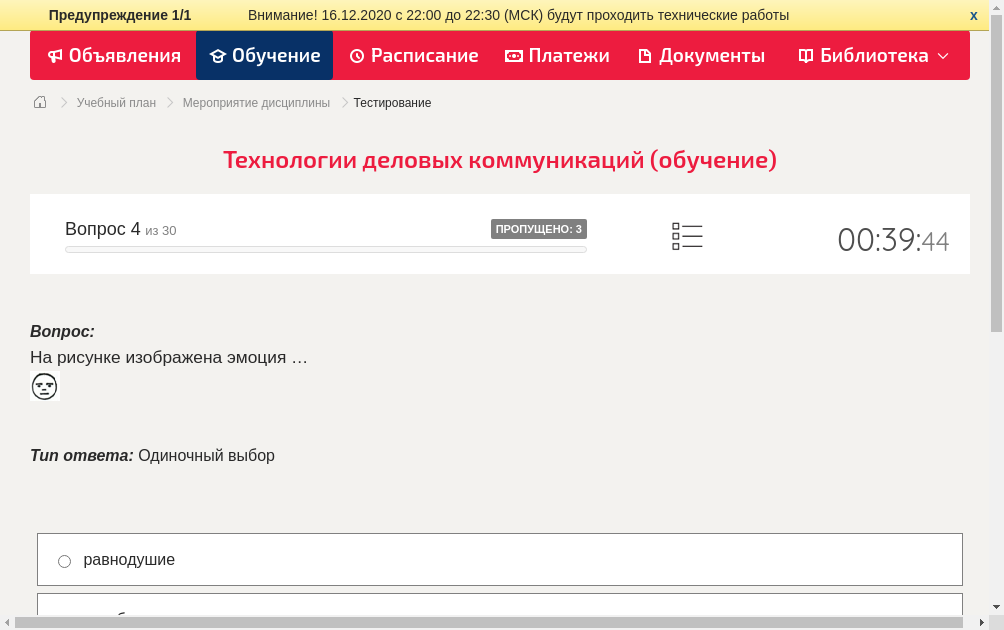Open the Учебный план breadcrumb link
1004x630 pixels.
[x=115, y=102]
